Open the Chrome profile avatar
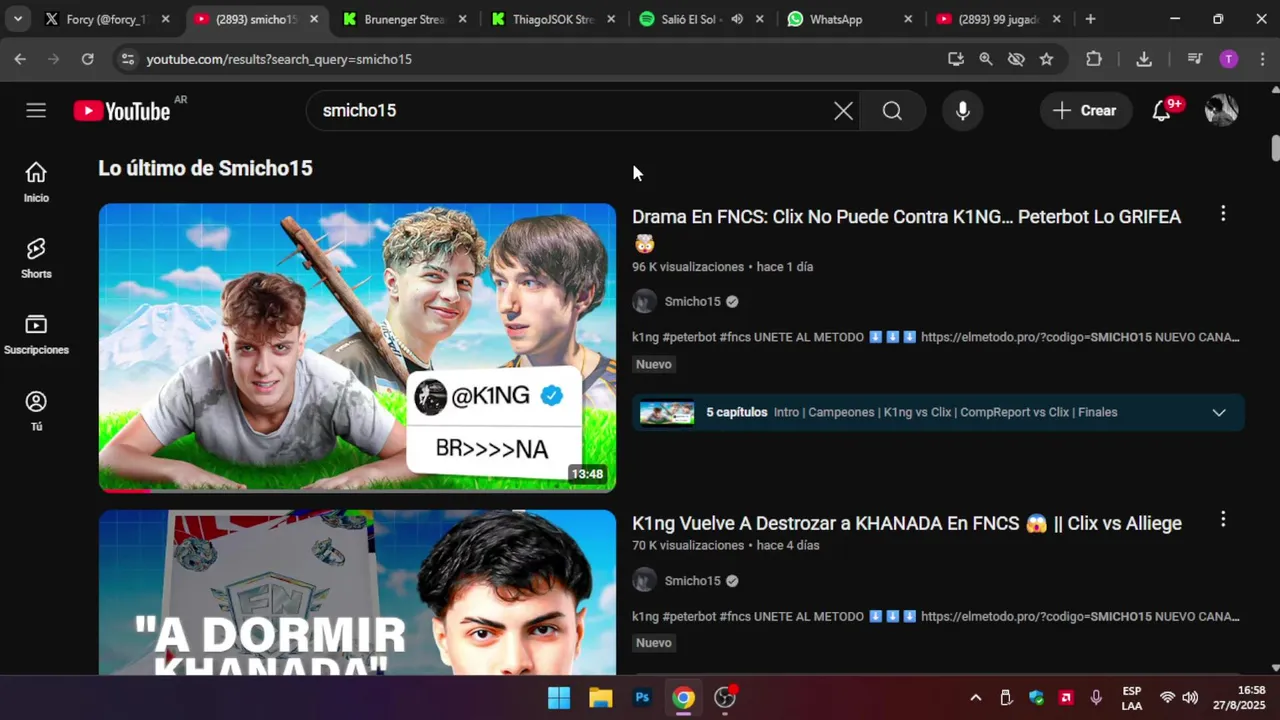1280x720 pixels. (x=1229, y=59)
